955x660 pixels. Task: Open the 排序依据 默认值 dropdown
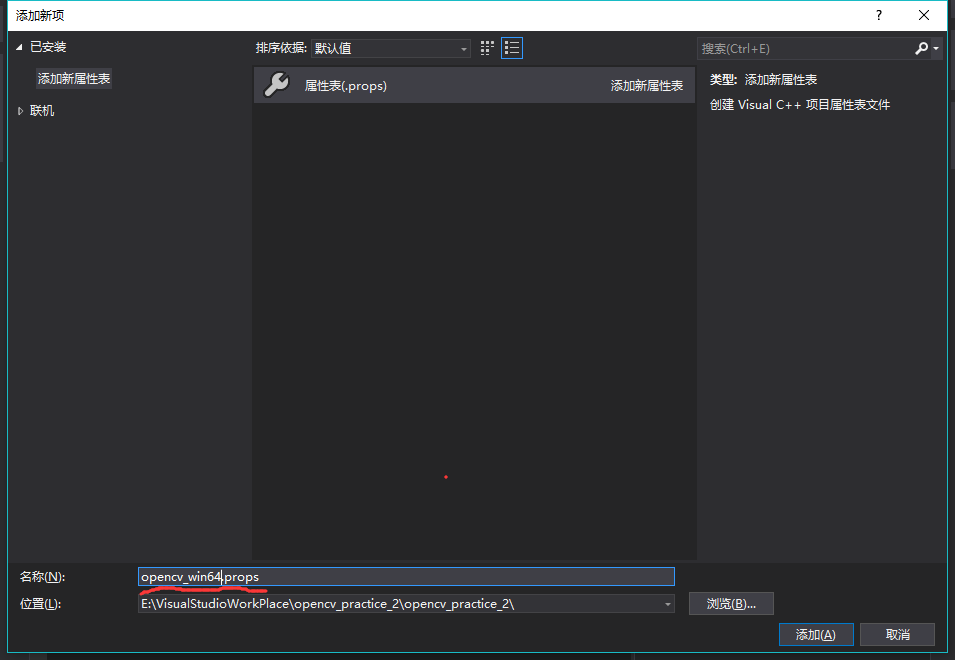(390, 48)
